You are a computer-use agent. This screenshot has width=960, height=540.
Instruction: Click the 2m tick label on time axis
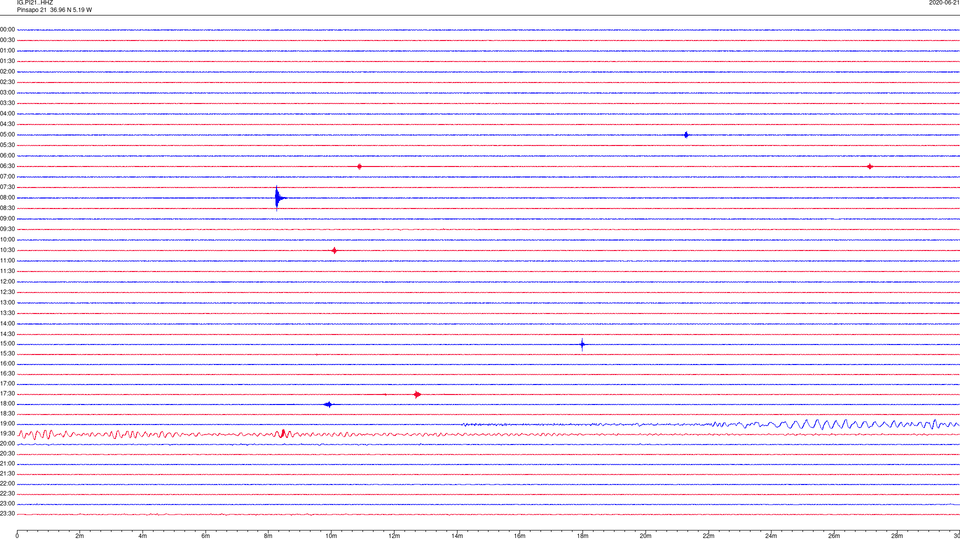click(x=80, y=536)
